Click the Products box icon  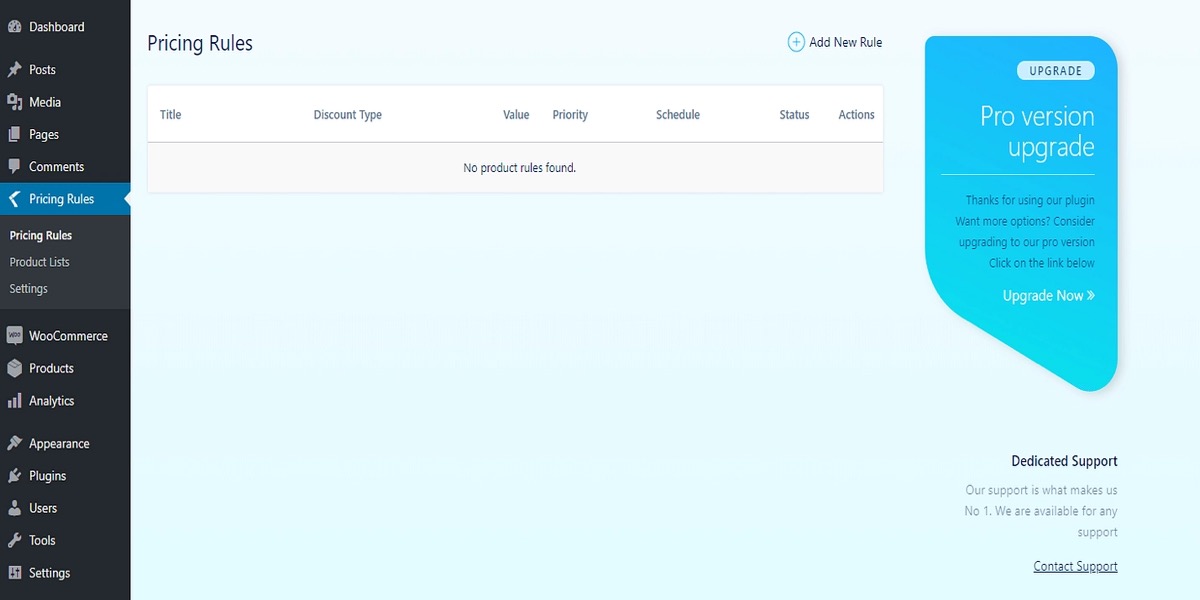click(x=14, y=368)
